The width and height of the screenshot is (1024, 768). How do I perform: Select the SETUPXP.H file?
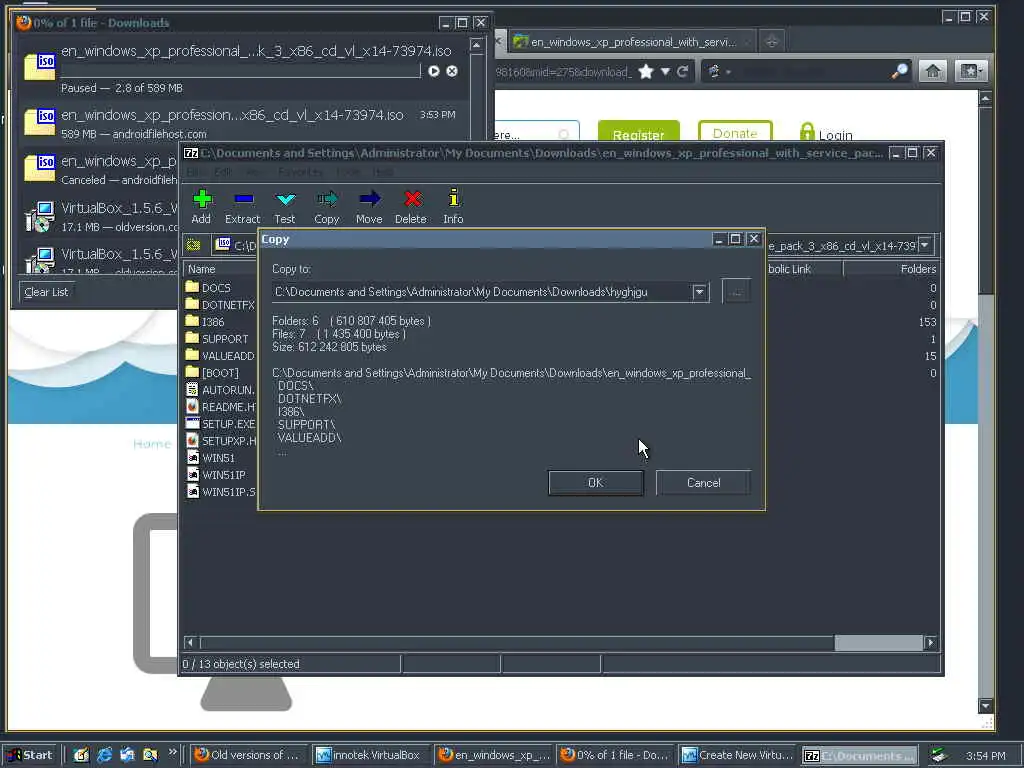[221, 441]
